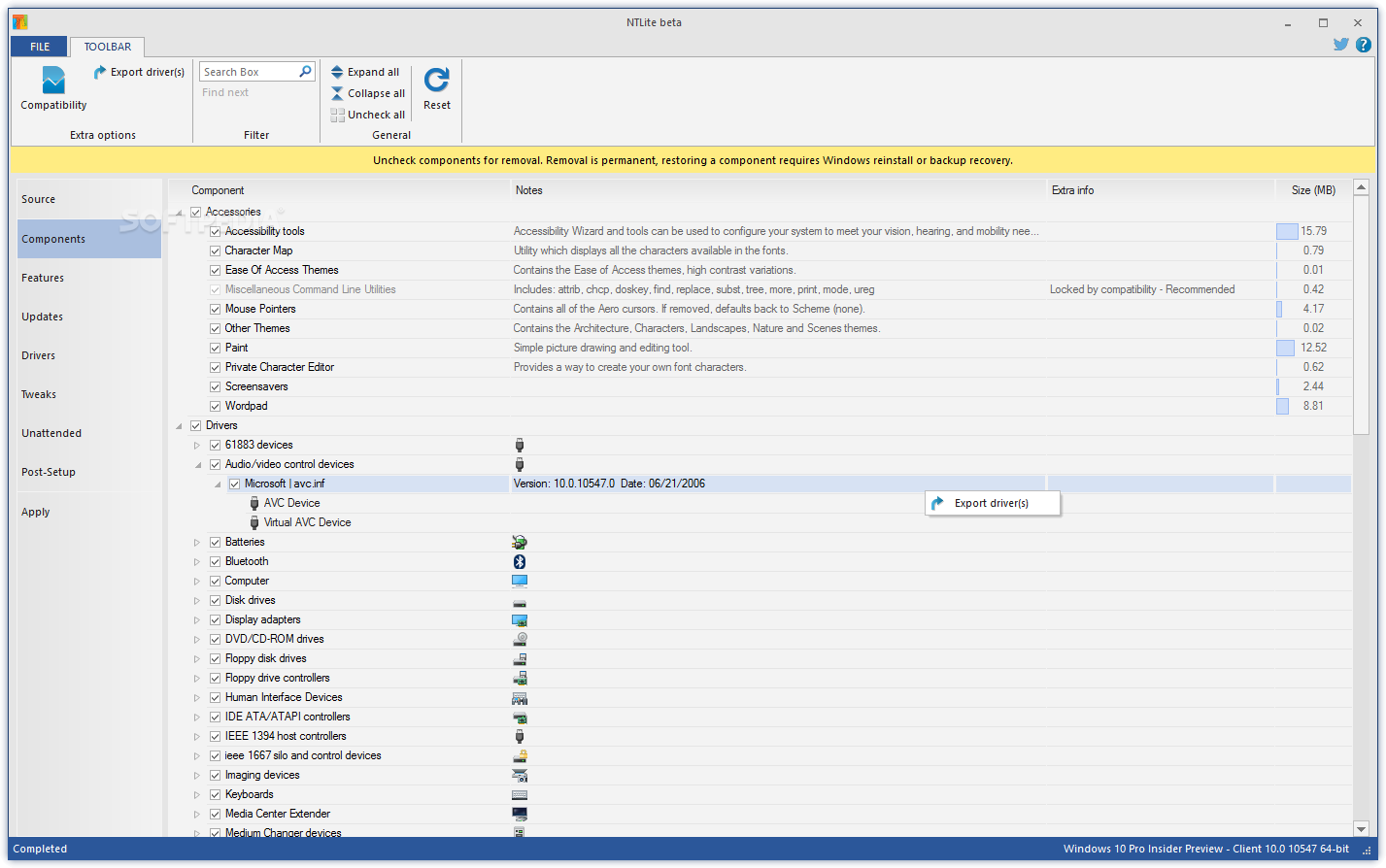Click the Disk drives category icon
Image resolution: width=1386 pixels, height=868 pixels.
click(520, 602)
